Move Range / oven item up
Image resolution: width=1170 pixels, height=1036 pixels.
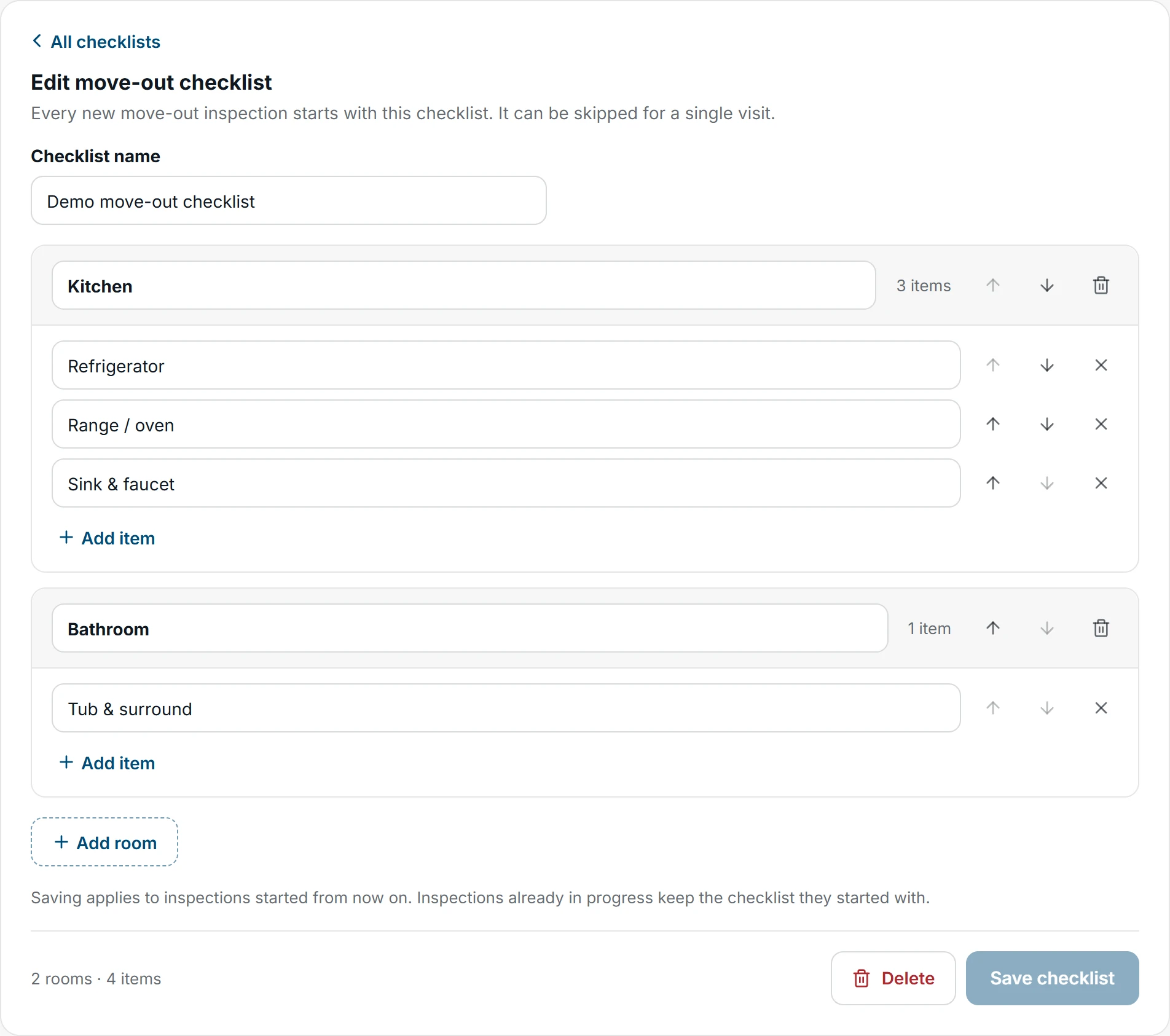(x=993, y=424)
